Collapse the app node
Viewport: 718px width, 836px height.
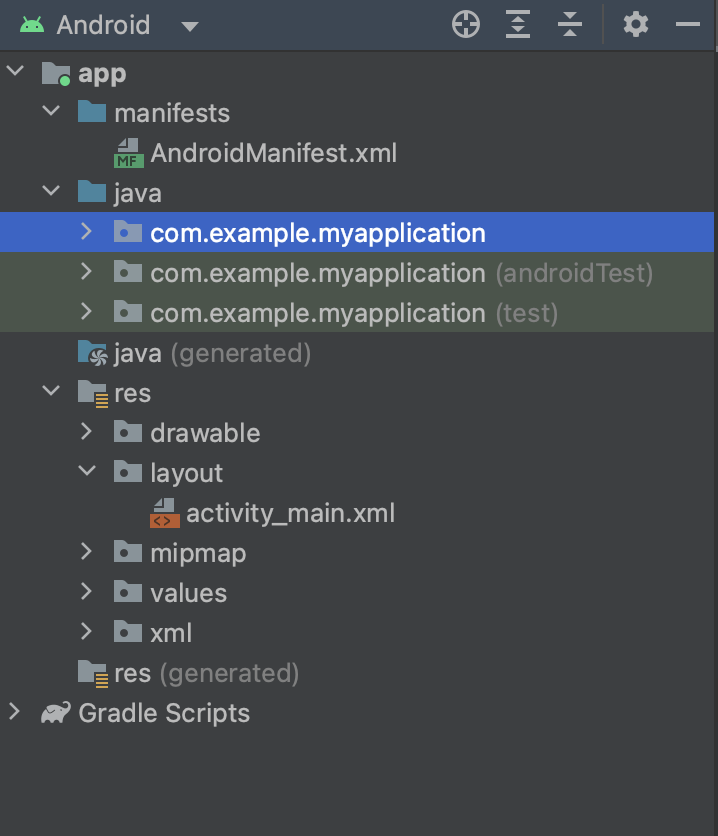(x=14, y=72)
